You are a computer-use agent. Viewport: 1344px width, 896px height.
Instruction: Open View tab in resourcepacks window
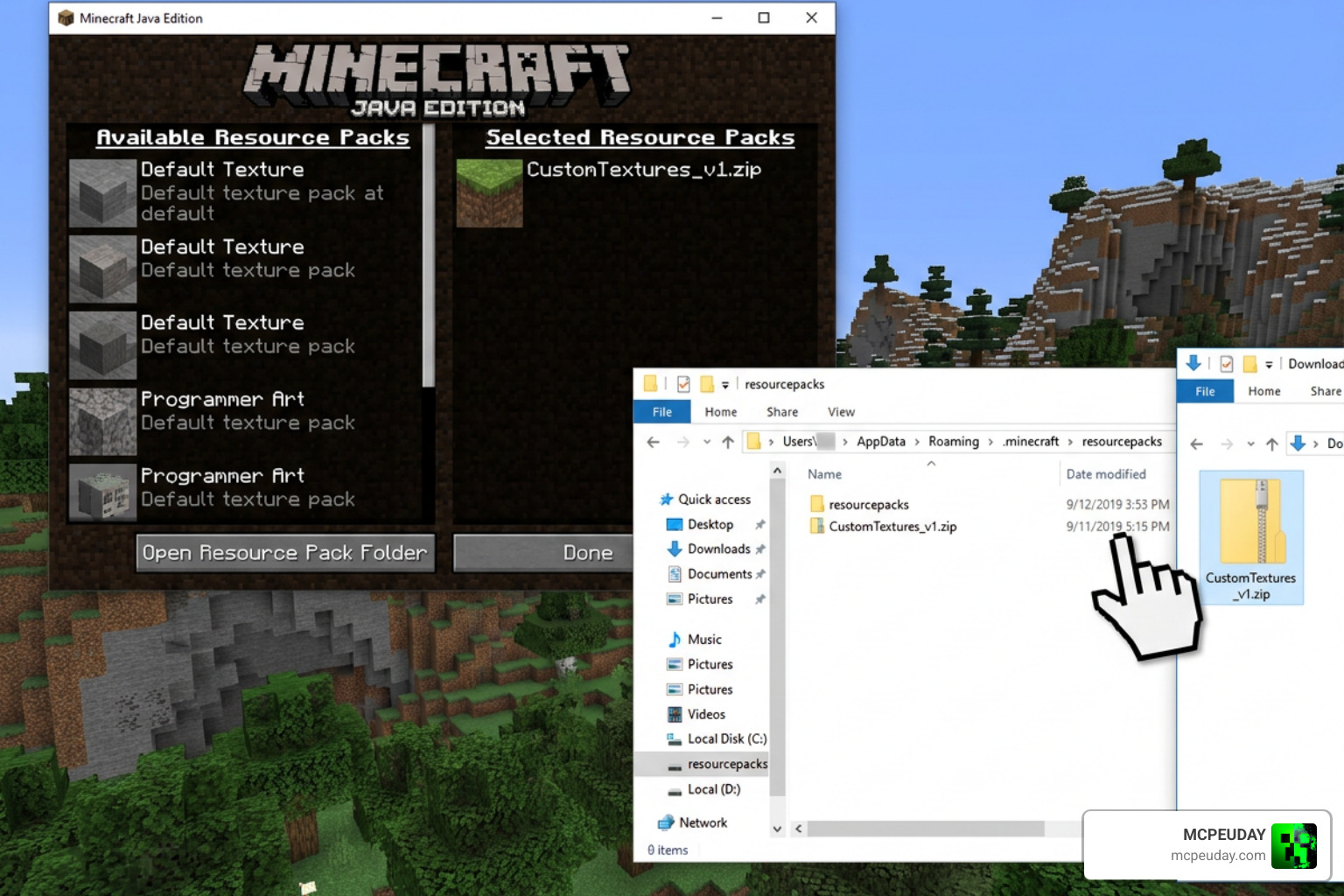pos(841,411)
